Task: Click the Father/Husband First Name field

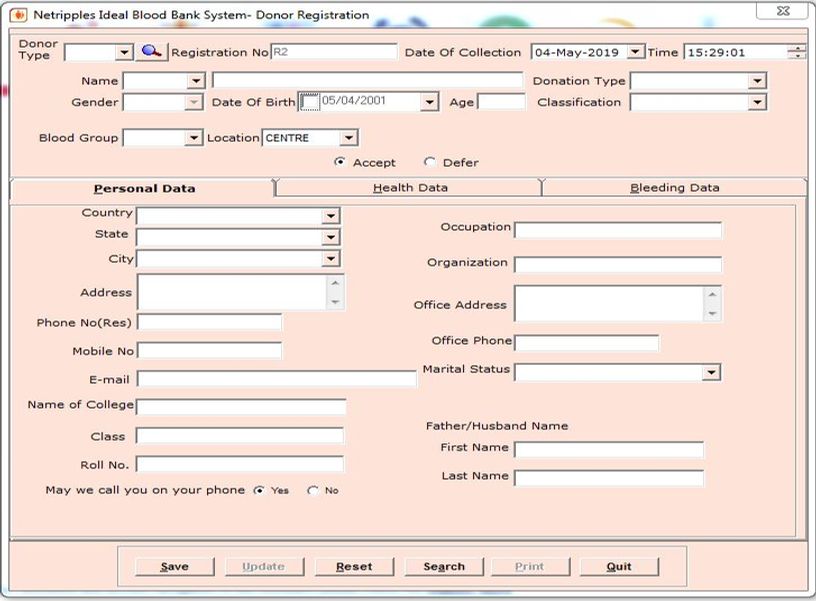Action: click(x=609, y=450)
